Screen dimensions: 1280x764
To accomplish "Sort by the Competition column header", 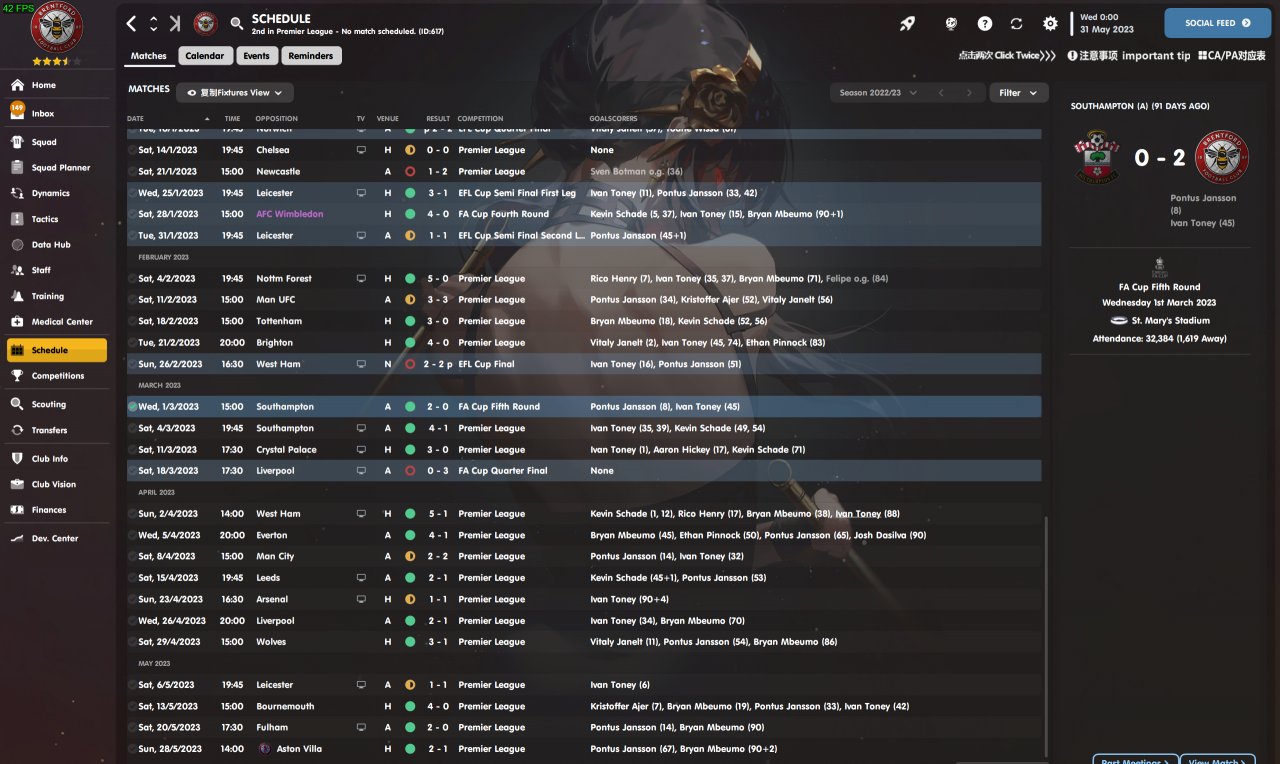I will click(481, 119).
